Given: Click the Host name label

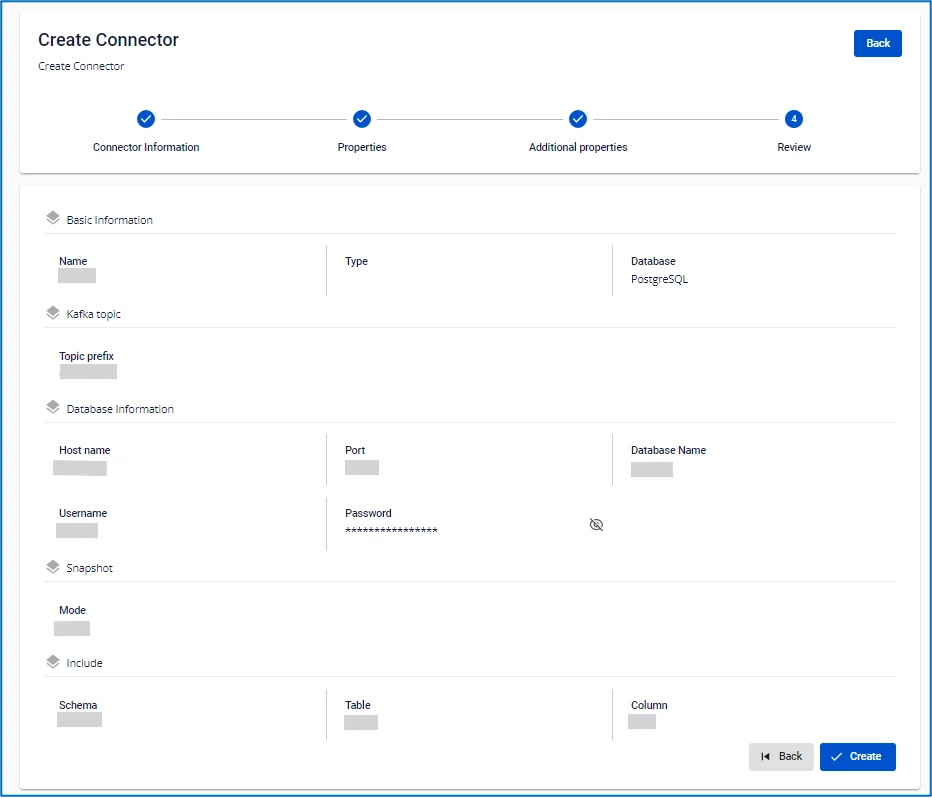Looking at the screenshot, I should [84, 450].
